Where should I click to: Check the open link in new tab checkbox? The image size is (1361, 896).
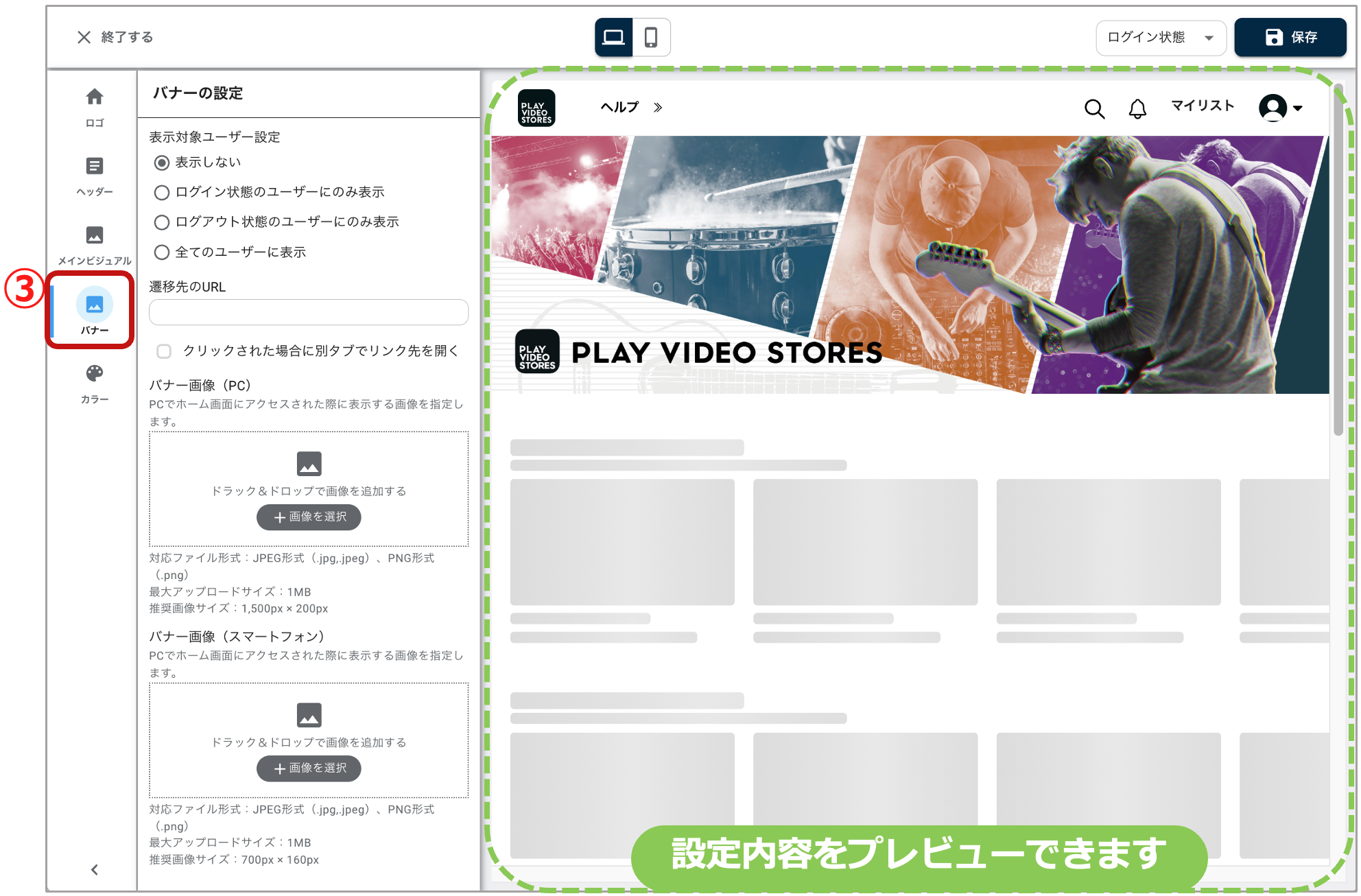pyautogui.click(x=164, y=351)
